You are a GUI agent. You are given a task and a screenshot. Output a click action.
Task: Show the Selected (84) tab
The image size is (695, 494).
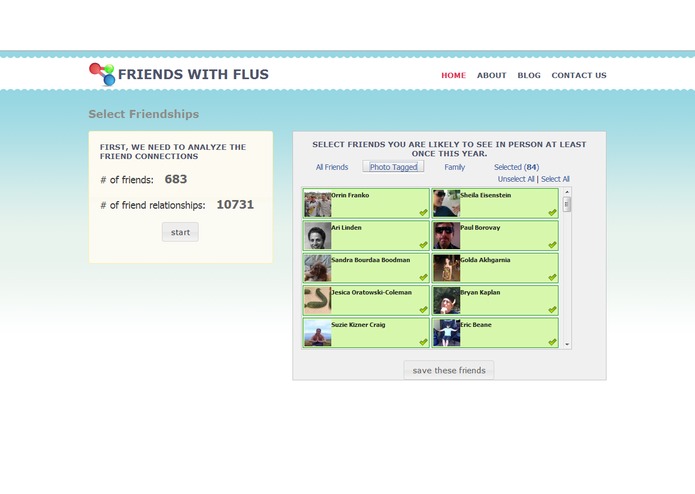[516, 167]
